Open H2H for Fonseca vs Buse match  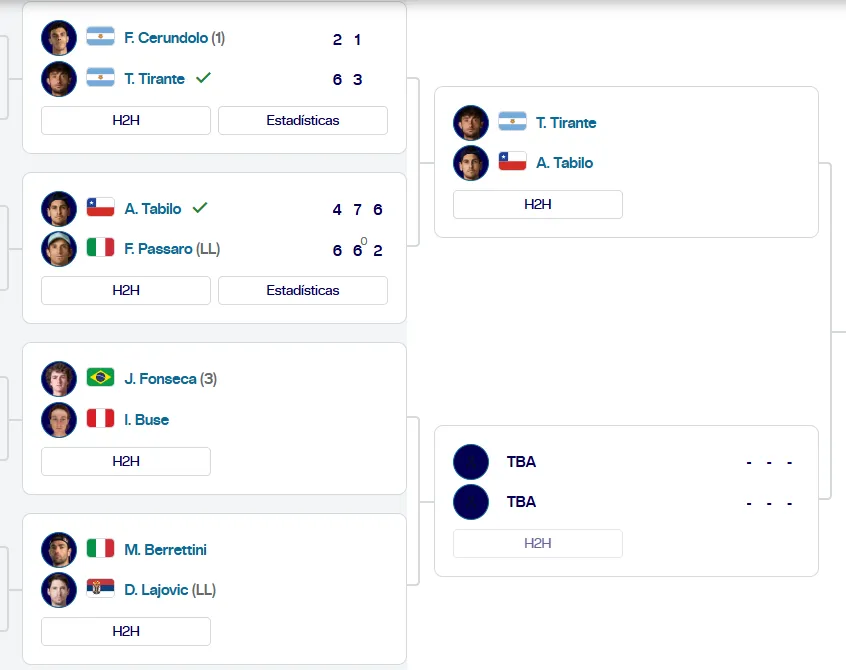126,462
